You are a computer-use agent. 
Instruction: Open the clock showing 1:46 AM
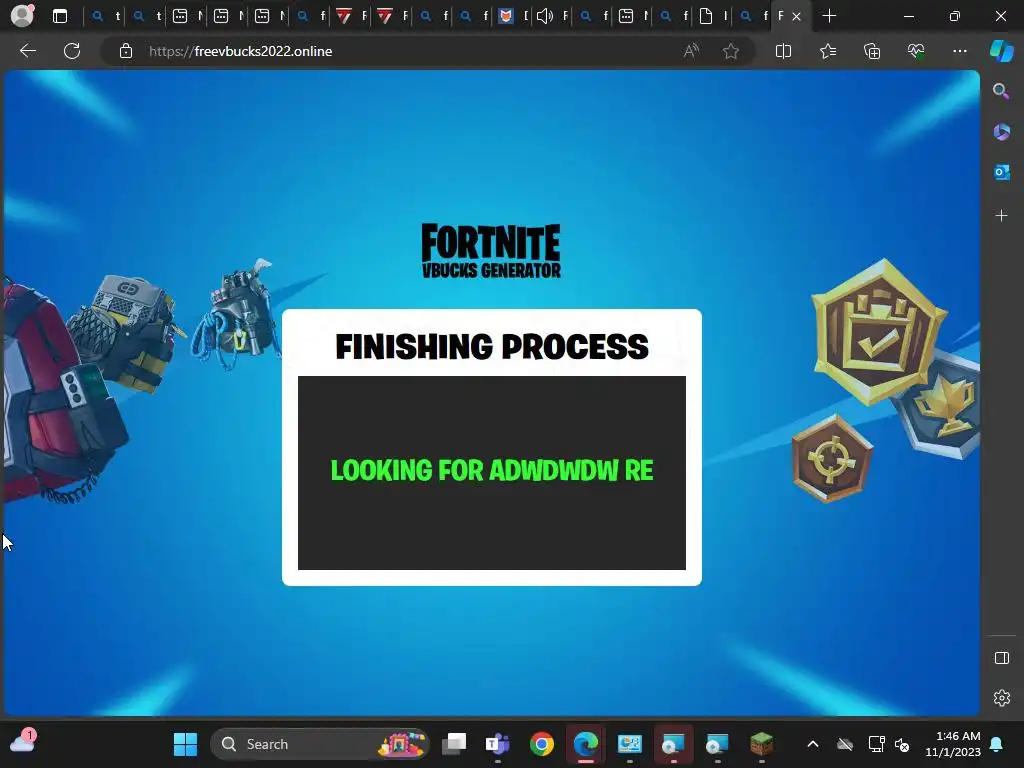(x=953, y=744)
